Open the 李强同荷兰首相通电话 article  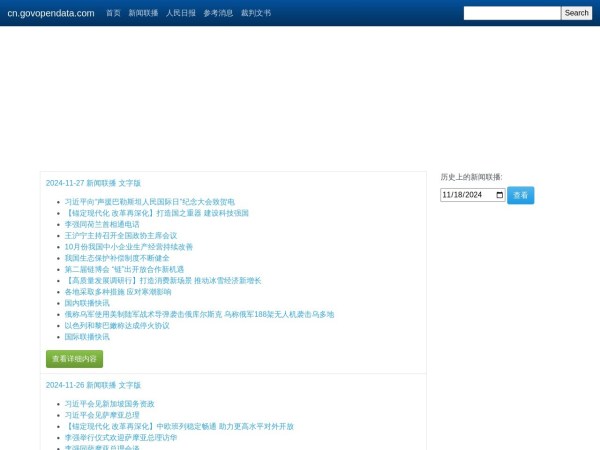(x=102, y=225)
